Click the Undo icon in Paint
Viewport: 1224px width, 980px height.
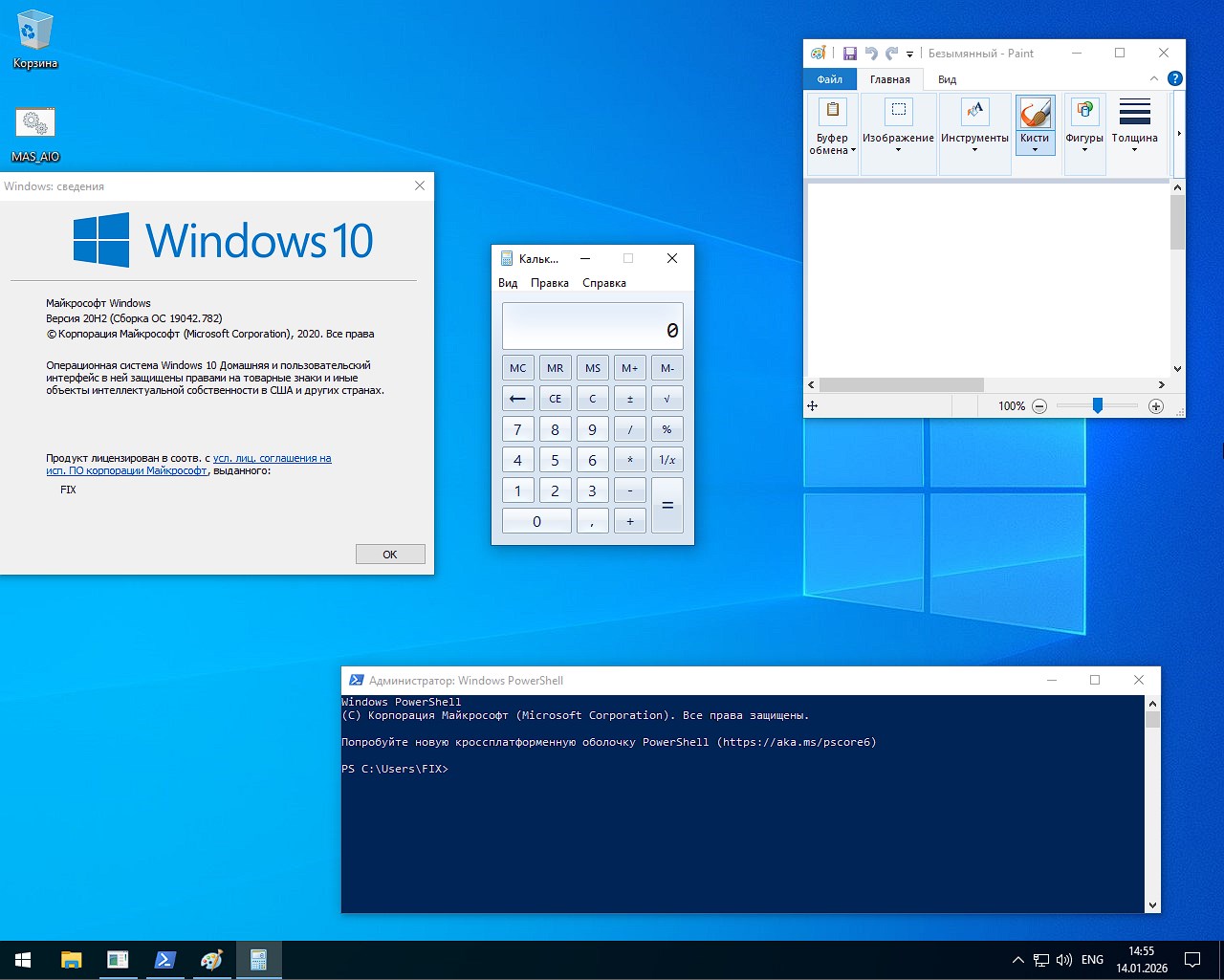pyautogui.click(x=870, y=53)
